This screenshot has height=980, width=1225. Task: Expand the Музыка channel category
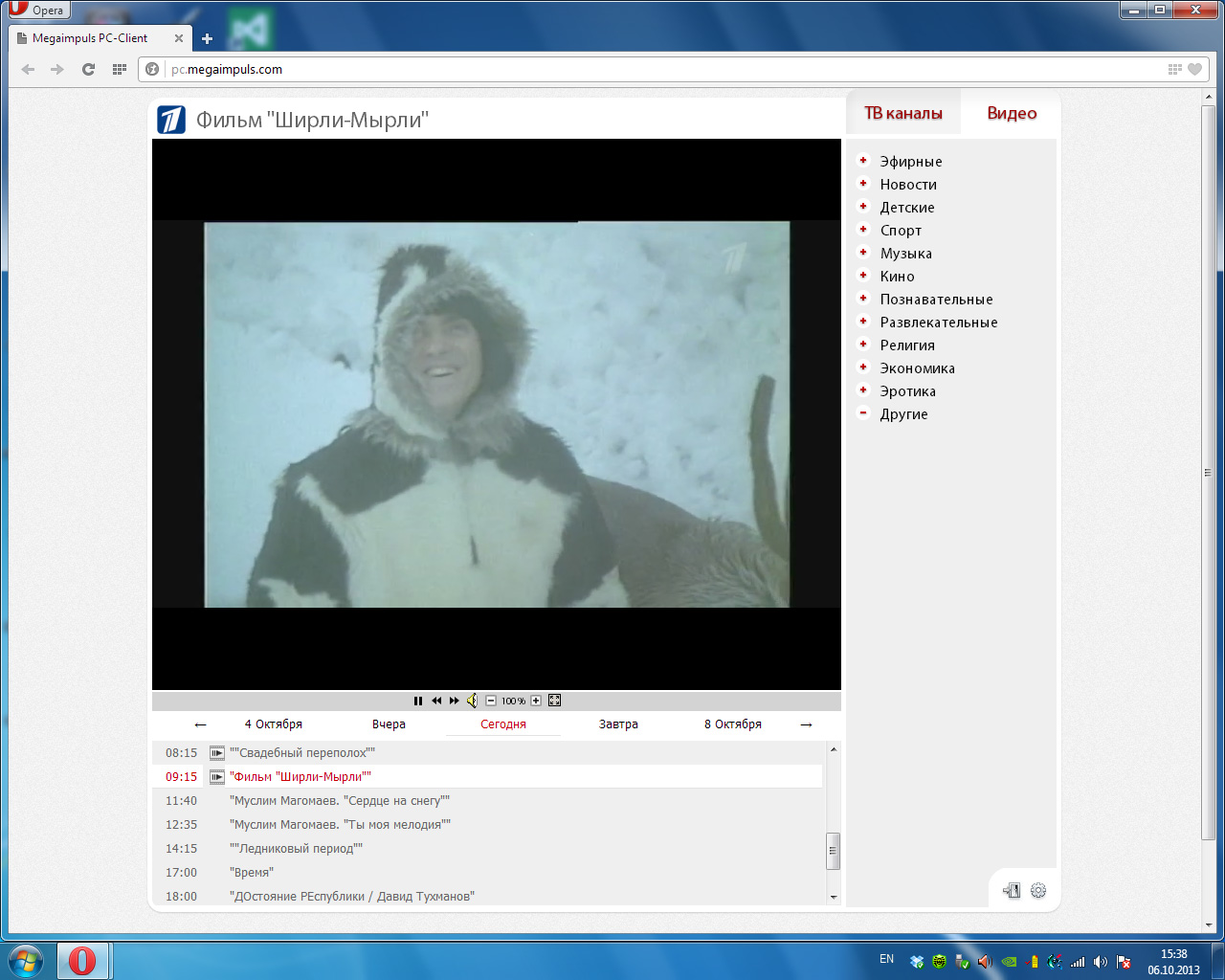coord(863,253)
